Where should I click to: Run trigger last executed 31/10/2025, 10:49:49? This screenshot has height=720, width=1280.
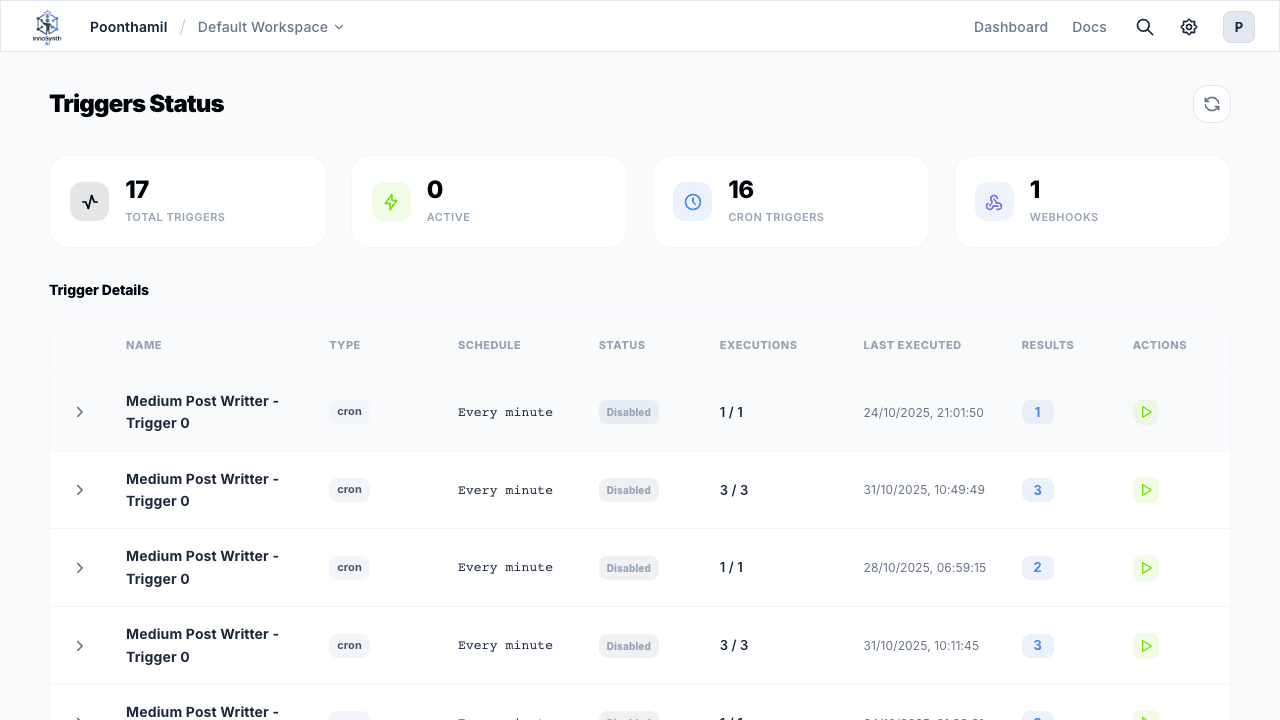coord(1146,490)
